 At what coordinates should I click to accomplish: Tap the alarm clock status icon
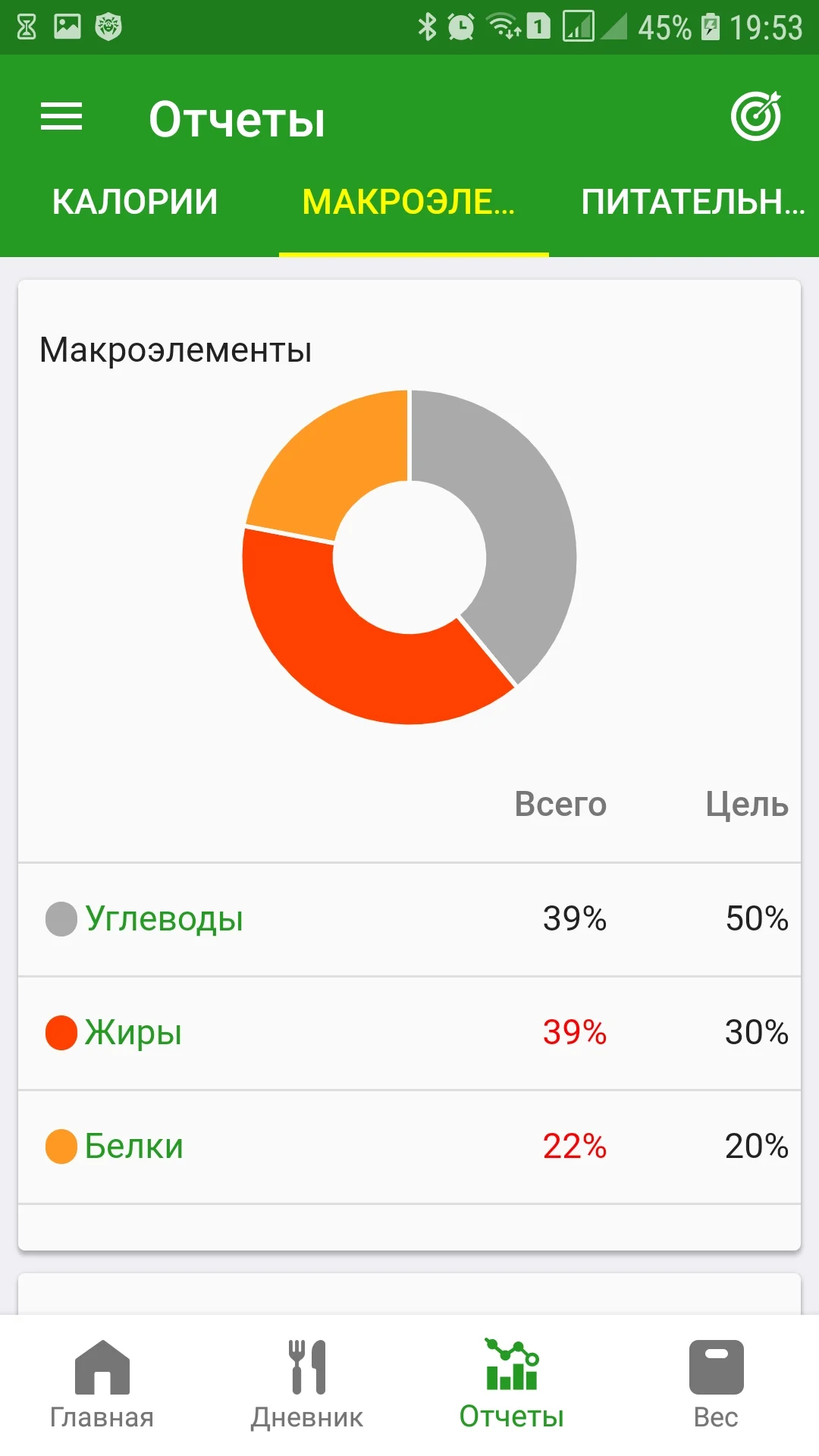click(460, 27)
